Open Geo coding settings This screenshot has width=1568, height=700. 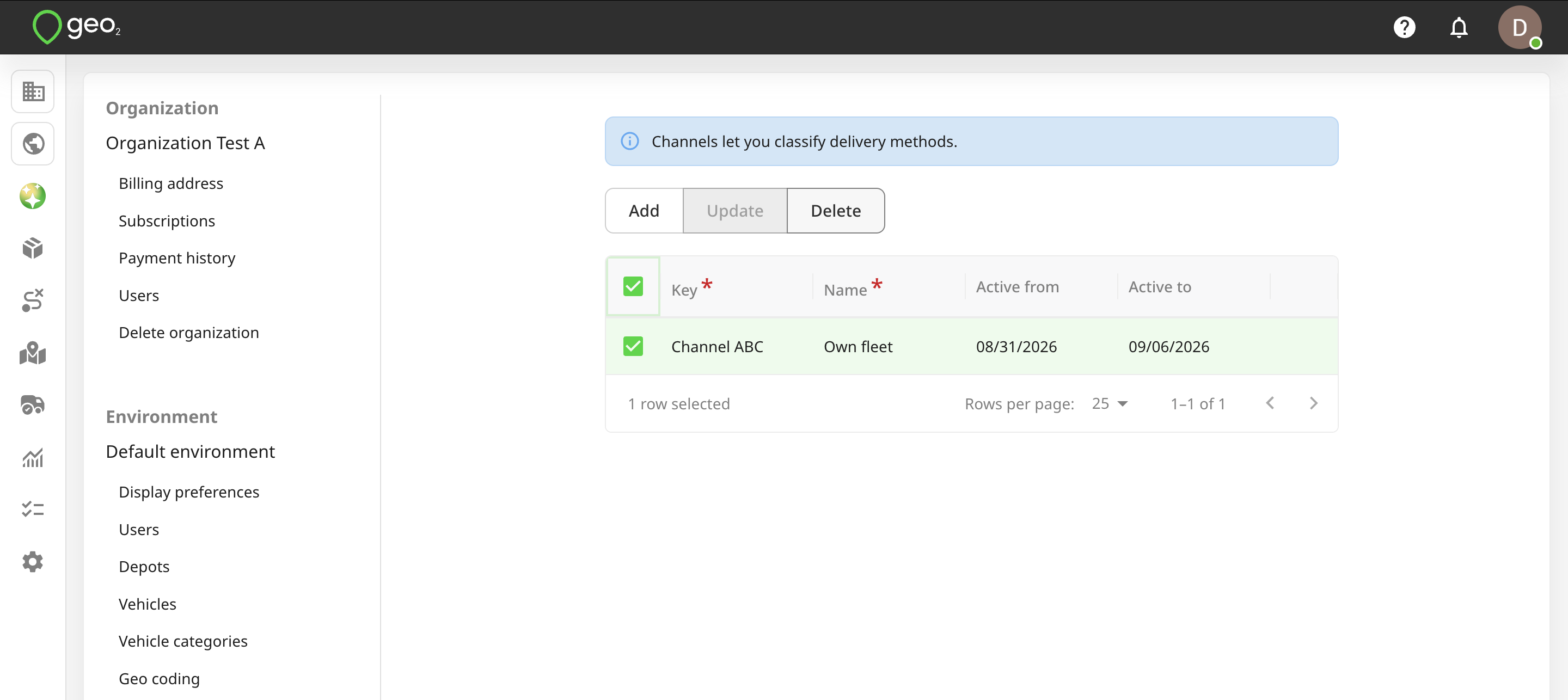(159, 678)
